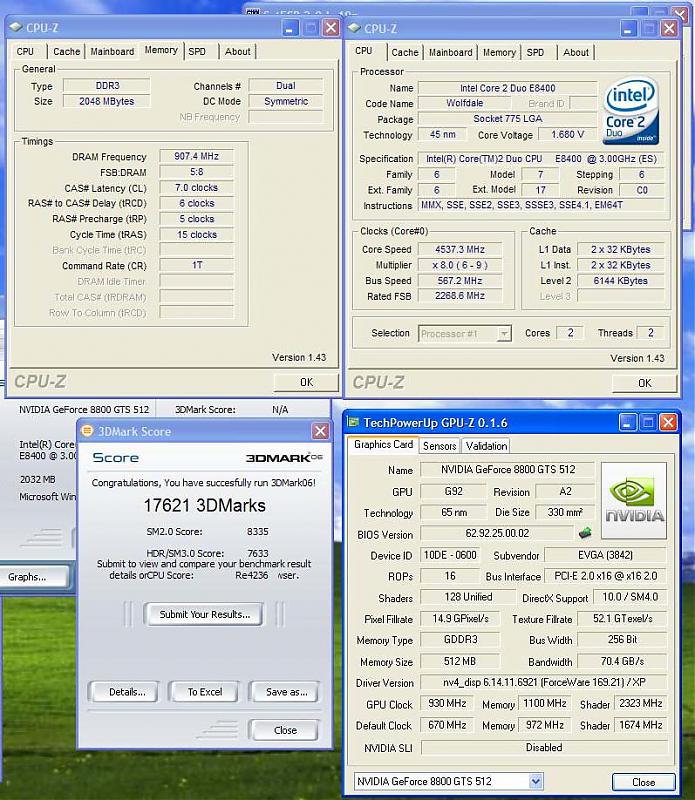
Task: Switch to Validation tab in GPU-Z
Action: tap(486, 446)
